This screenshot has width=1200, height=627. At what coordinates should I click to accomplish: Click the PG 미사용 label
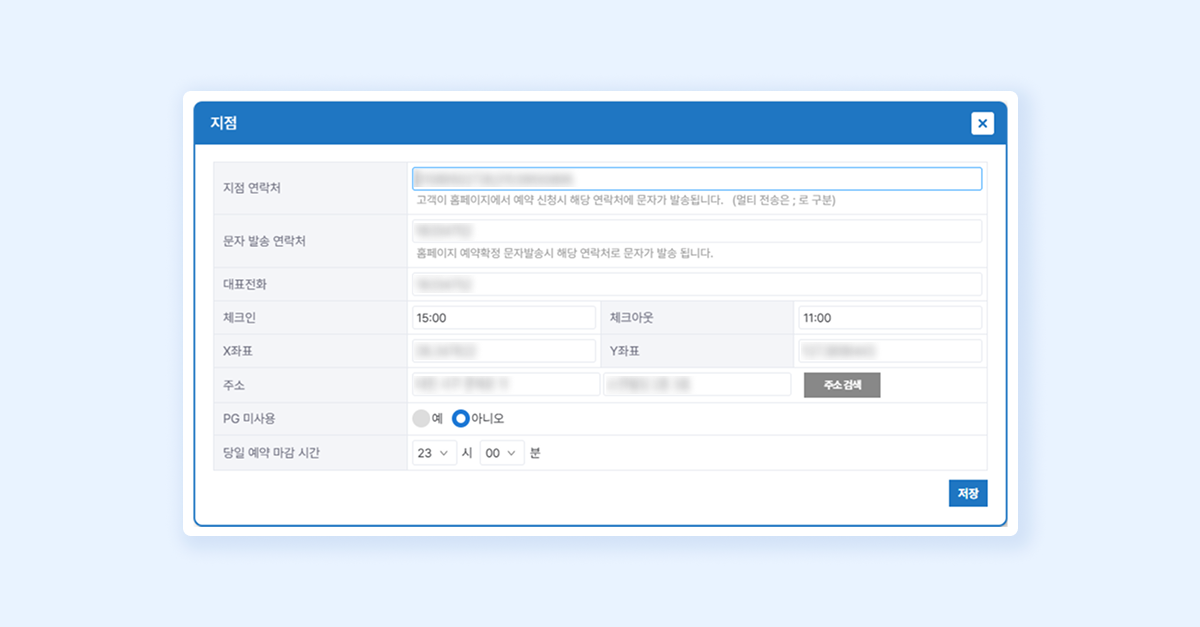(x=250, y=418)
